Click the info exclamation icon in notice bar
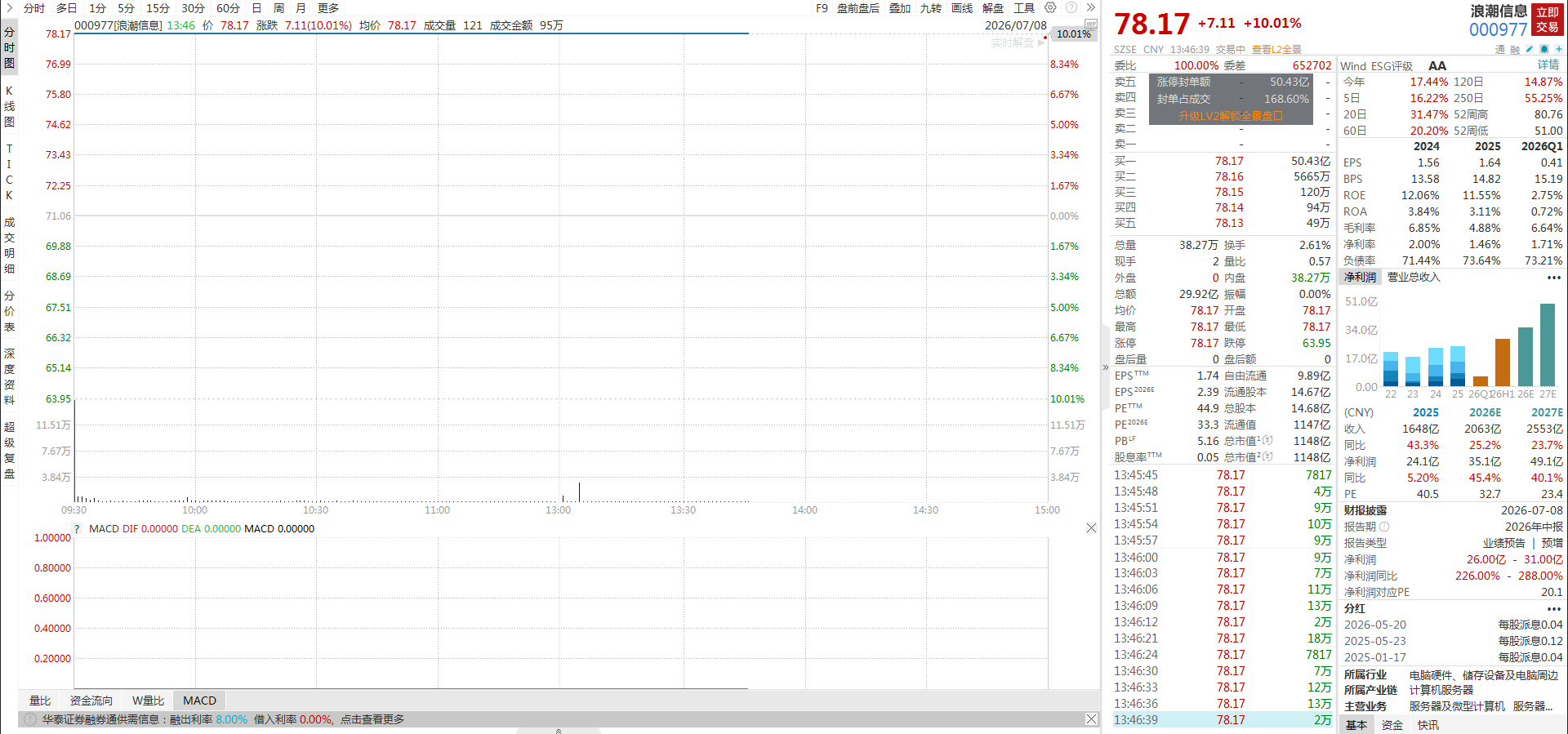The width and height of the screenshot is (1568, 734). tap(30, 719)
